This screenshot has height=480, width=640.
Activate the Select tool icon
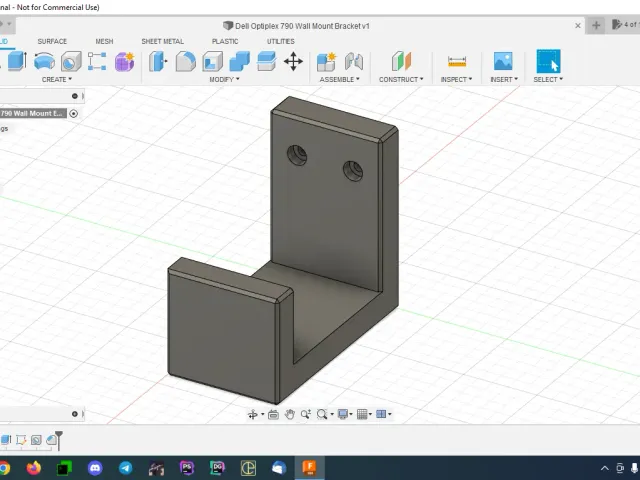point(548,62)
